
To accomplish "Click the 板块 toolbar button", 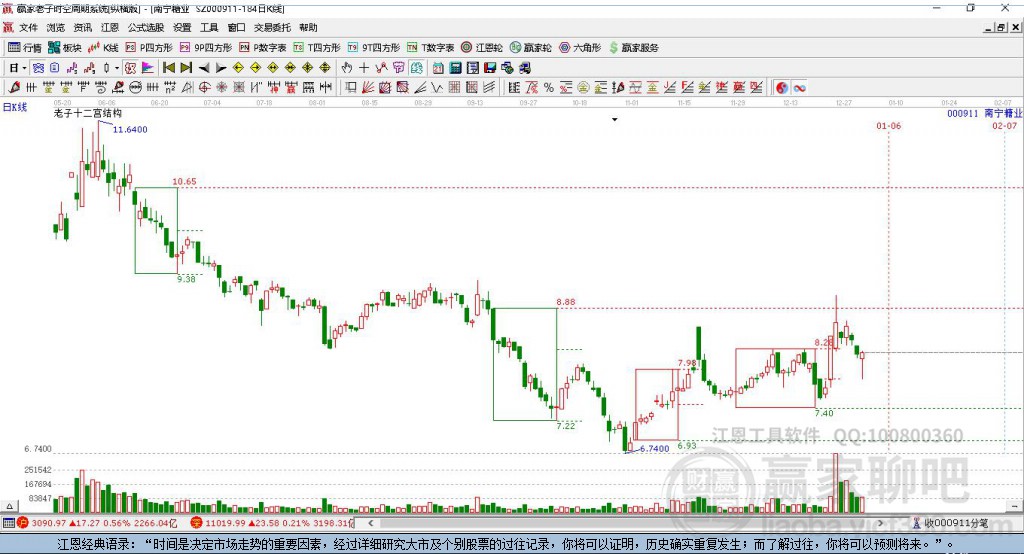I will [x=65, y=48].
